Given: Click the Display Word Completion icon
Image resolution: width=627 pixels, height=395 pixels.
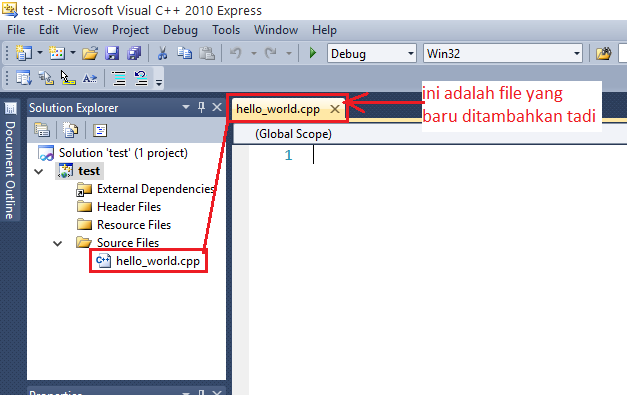Looking at the screenshot, I should click(90, 78).
